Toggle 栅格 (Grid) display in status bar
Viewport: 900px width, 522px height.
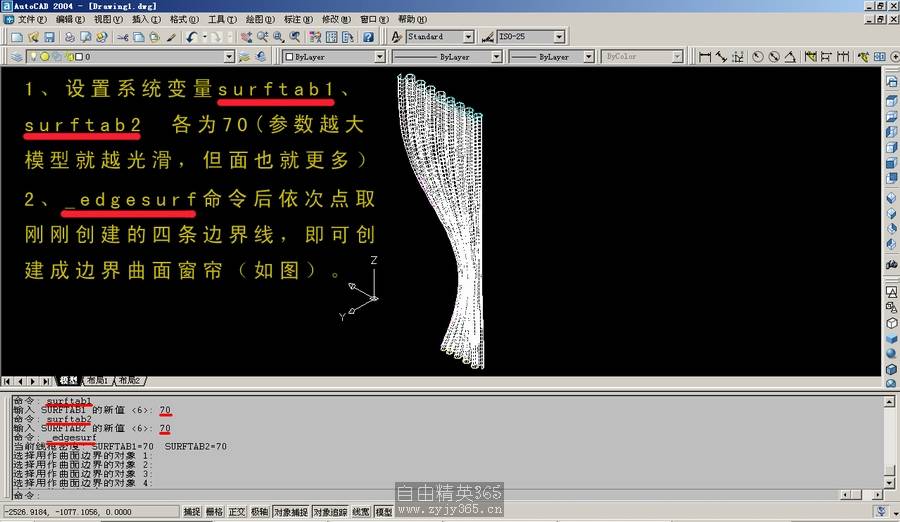[x=214, y=512]
